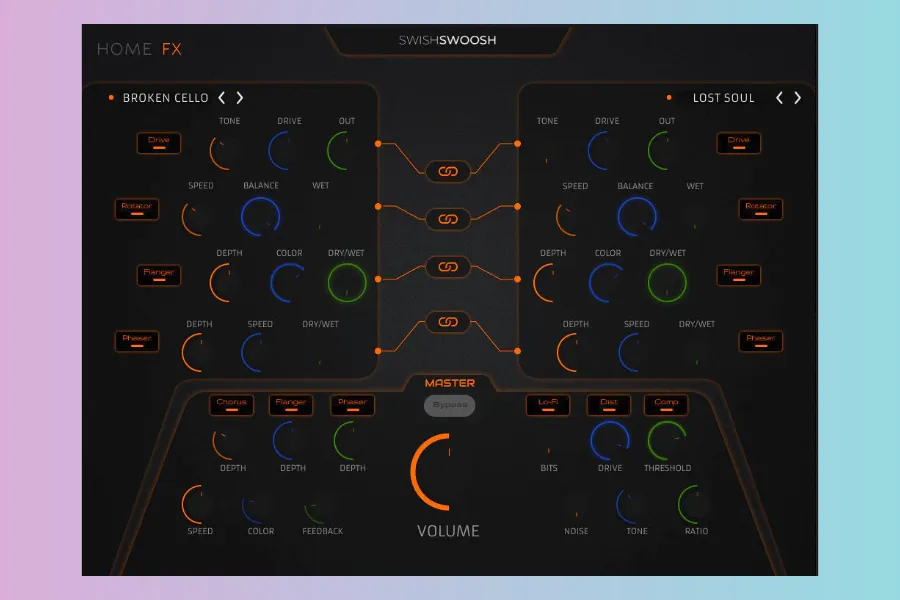The image size is (900, 600).
Task: Click the orange dot beside LOST SOUL
Action: pyautogui.click(x=668, y=98)
